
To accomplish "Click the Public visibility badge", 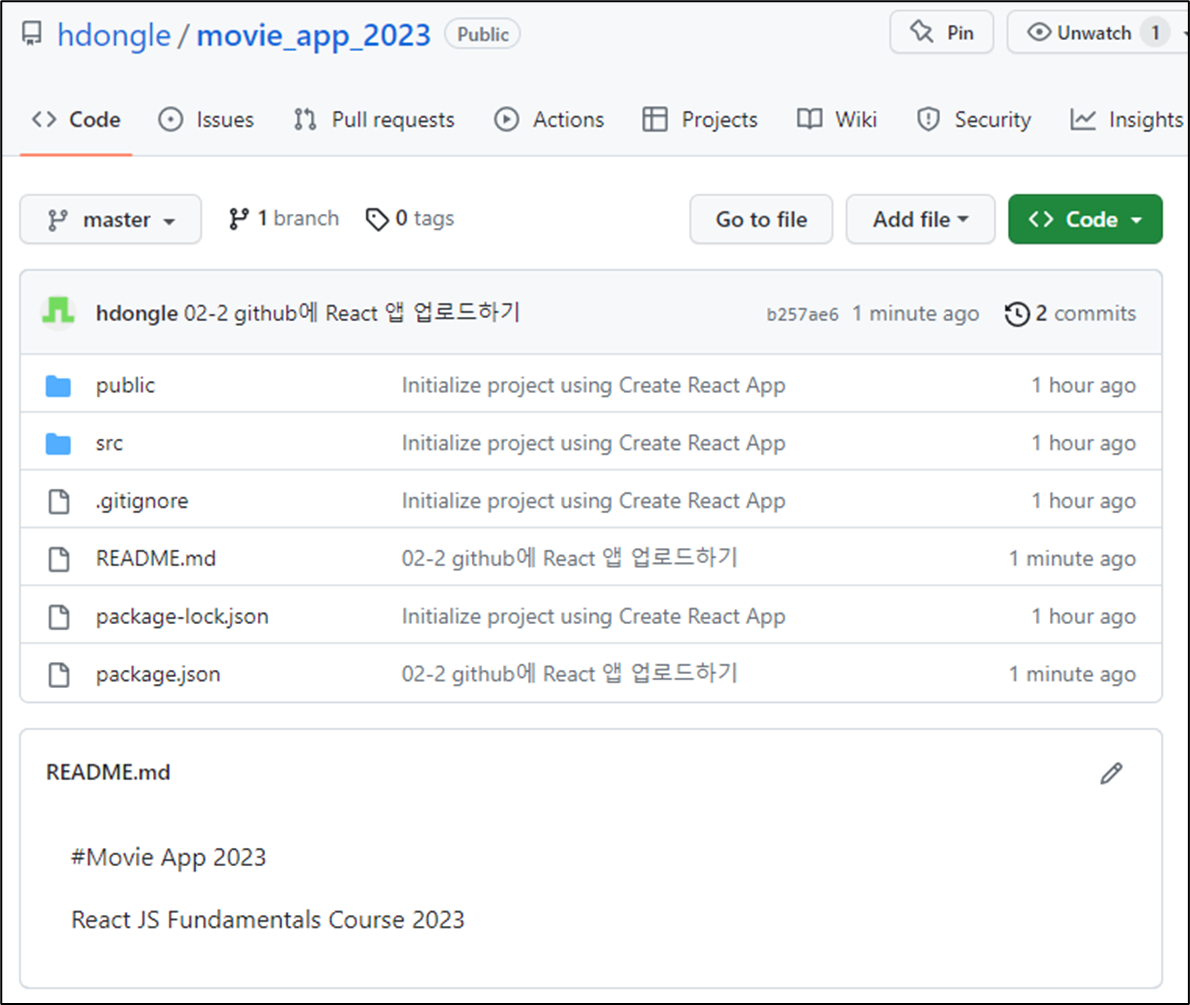I will (483, 34).
